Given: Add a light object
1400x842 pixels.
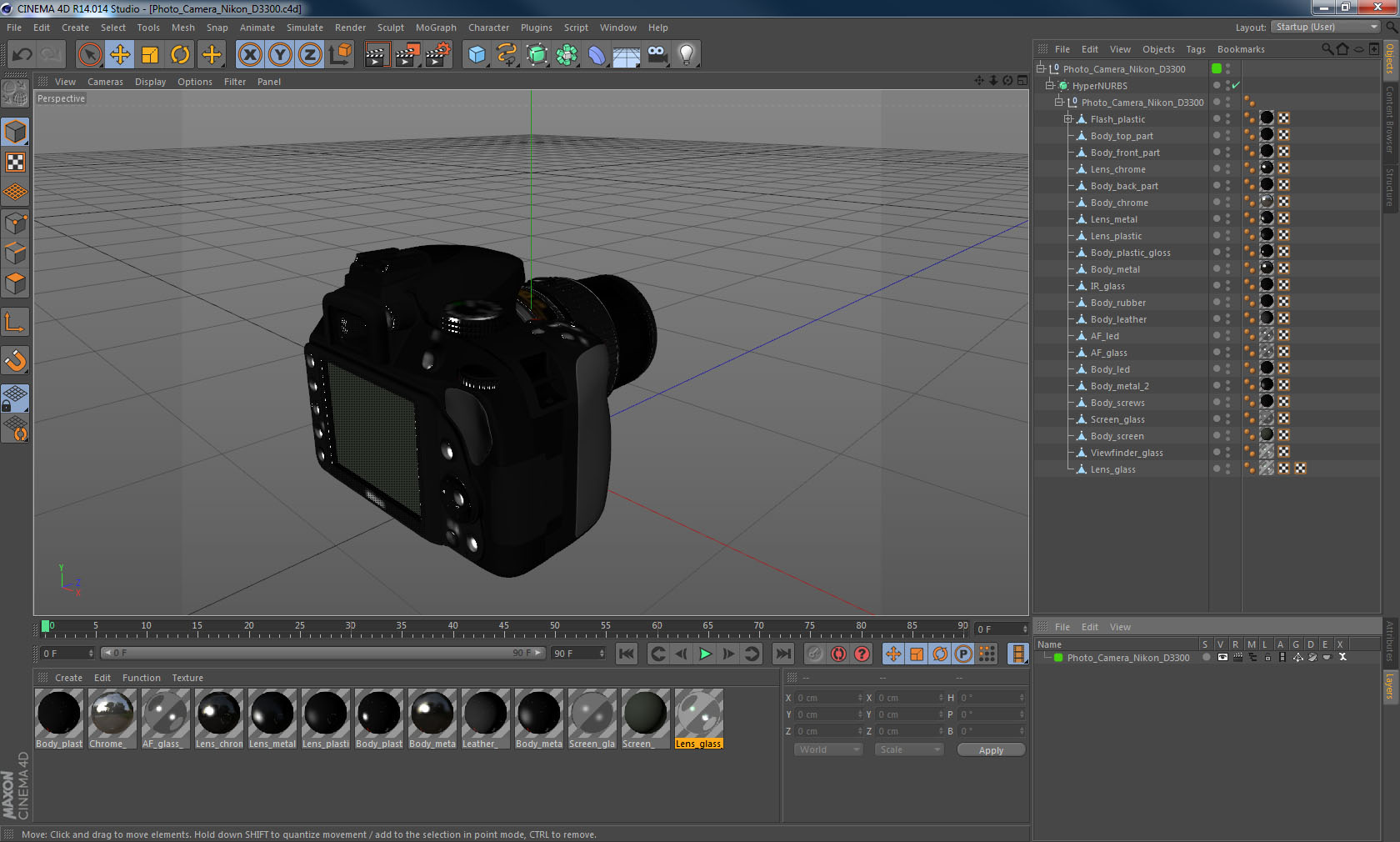Looking at the screenshot, I should tap(687, 55).
